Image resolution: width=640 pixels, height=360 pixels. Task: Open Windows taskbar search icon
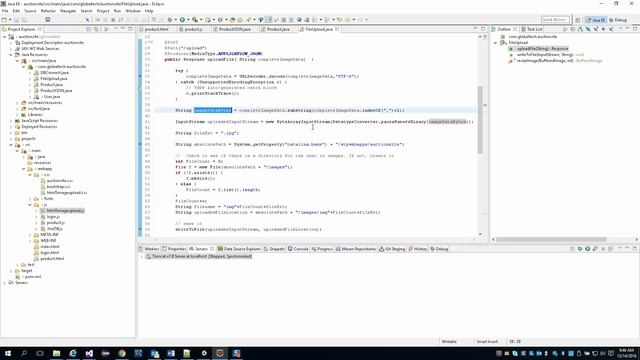click(x=24, y=353)
